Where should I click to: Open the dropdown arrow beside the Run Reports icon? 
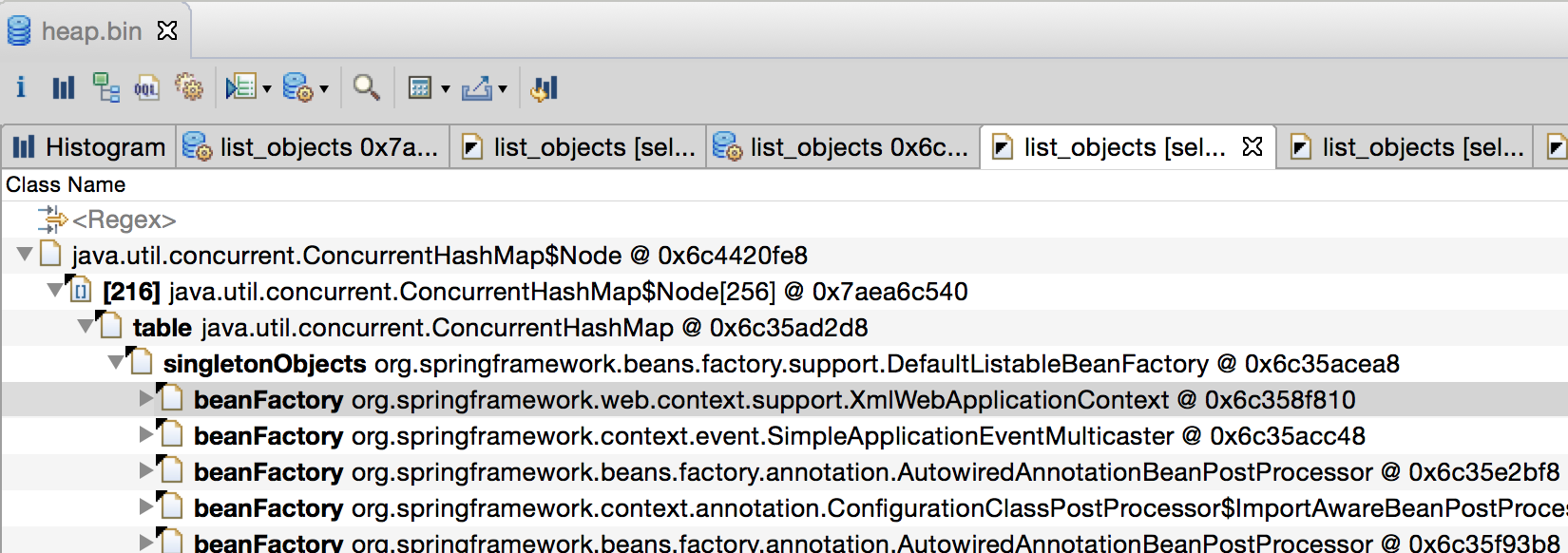[x=267, y=89]
